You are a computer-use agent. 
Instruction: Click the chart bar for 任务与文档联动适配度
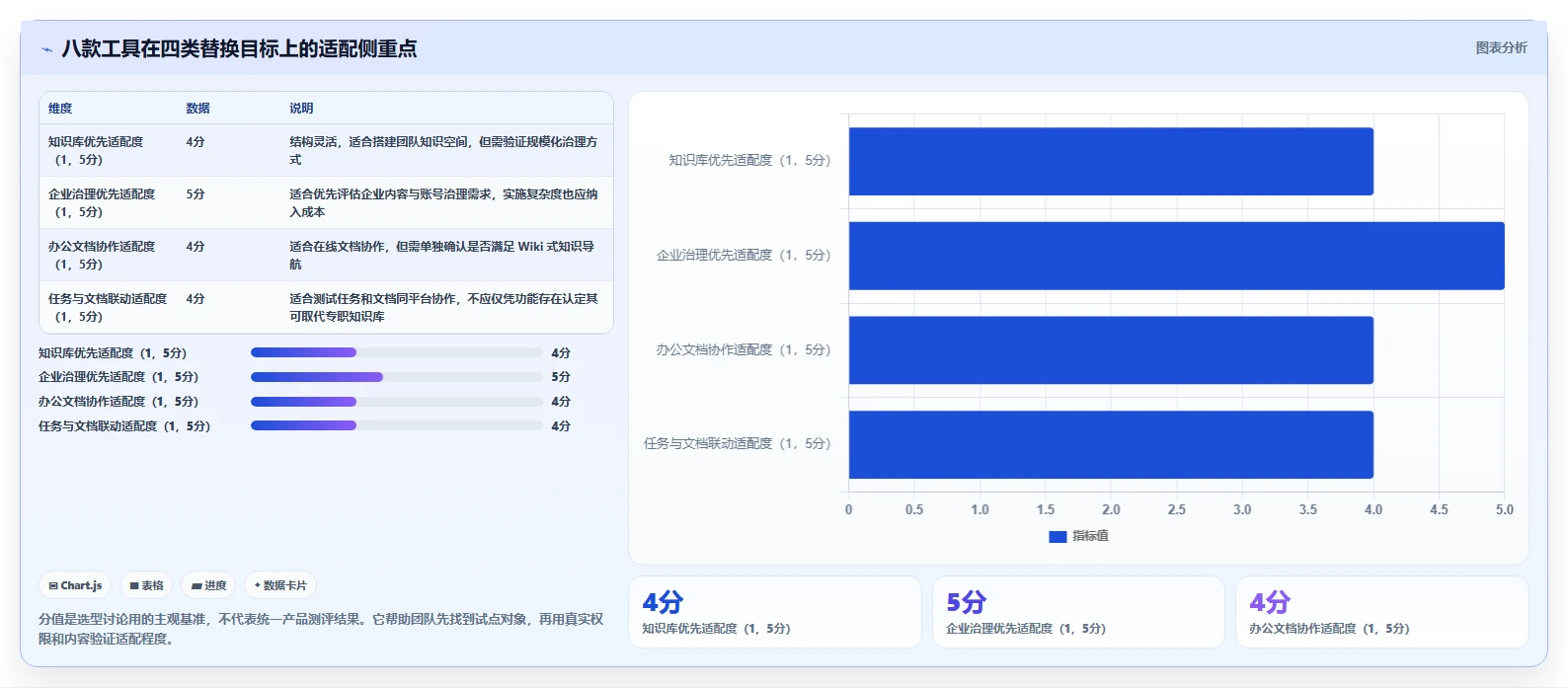(x=1111, y=444)
